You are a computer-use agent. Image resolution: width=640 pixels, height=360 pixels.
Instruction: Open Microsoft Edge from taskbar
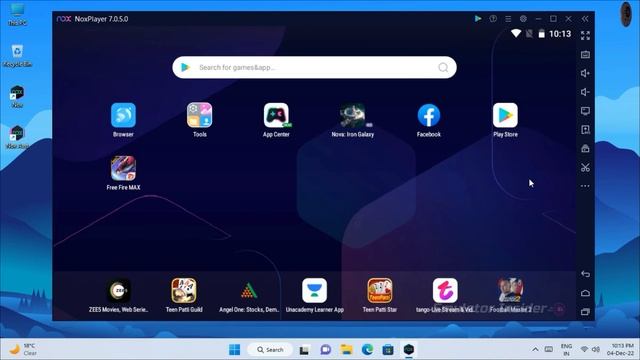point(367,349)
